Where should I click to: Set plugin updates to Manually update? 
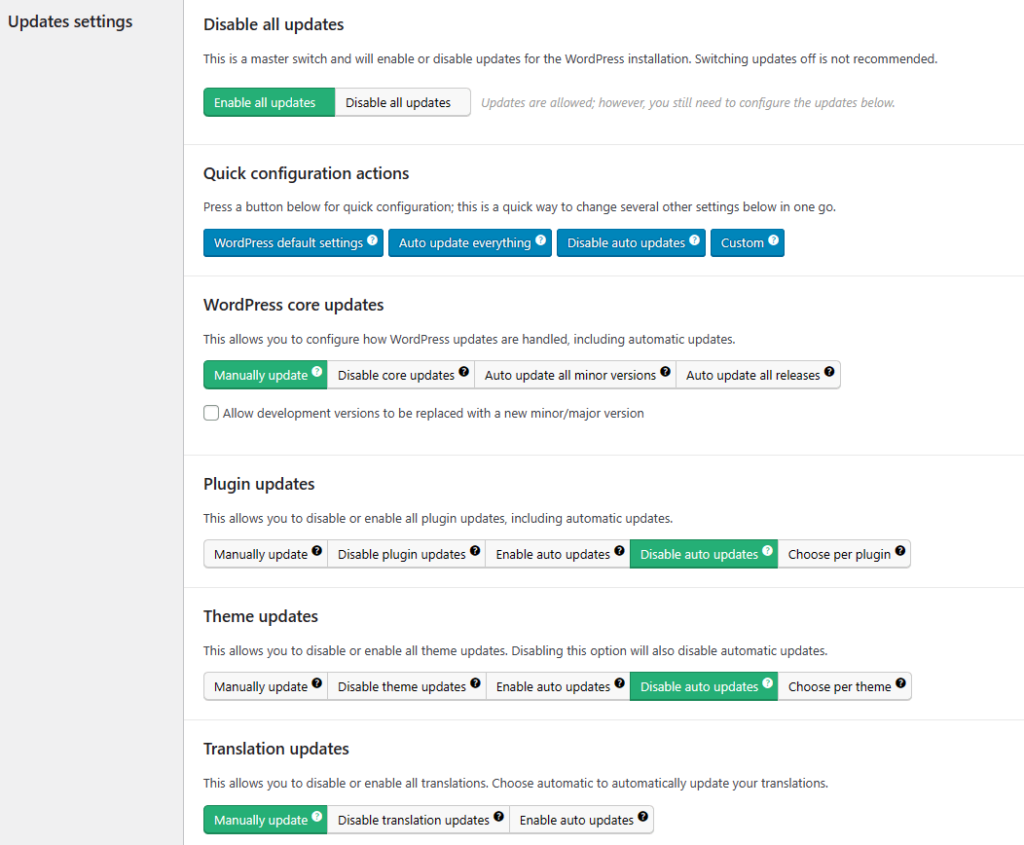pos(265,554)
